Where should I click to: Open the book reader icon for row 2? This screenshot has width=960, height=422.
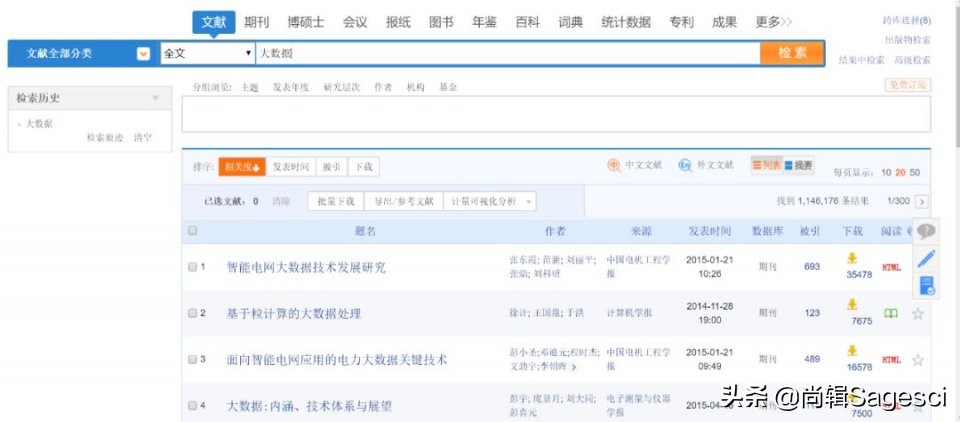coord(890,314)
